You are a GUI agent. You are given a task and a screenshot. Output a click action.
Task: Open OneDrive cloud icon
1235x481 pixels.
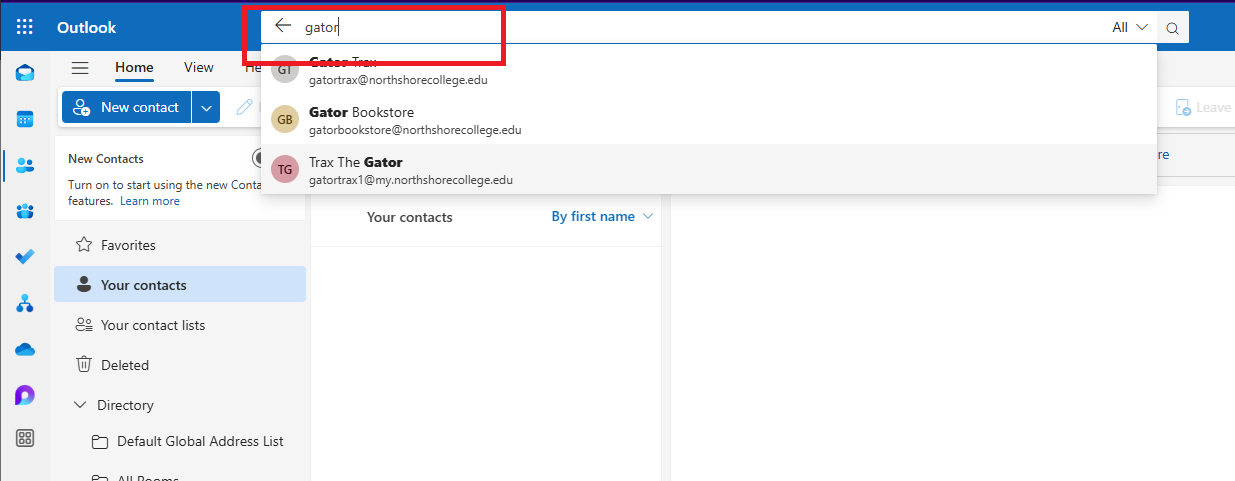[x=25, y=349]
